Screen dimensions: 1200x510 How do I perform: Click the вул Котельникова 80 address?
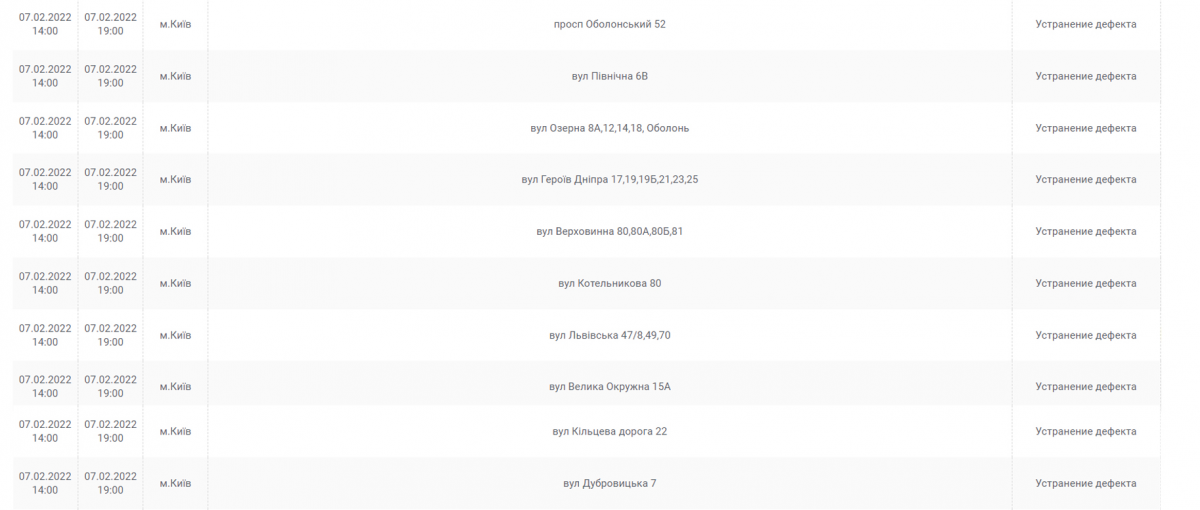[x=609, y=283]
